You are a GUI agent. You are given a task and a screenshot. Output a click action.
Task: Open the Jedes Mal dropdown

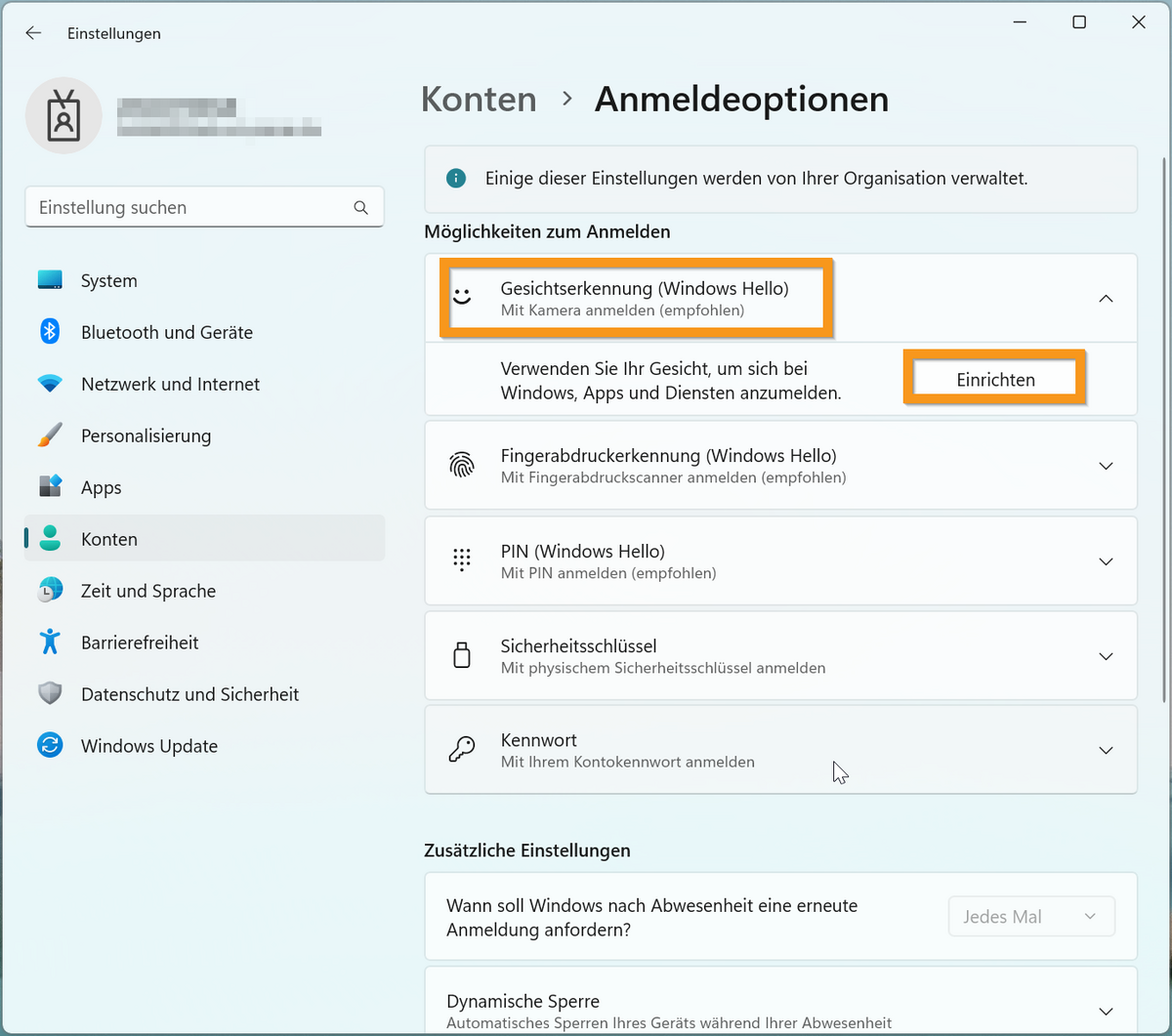pos(1030,917)
